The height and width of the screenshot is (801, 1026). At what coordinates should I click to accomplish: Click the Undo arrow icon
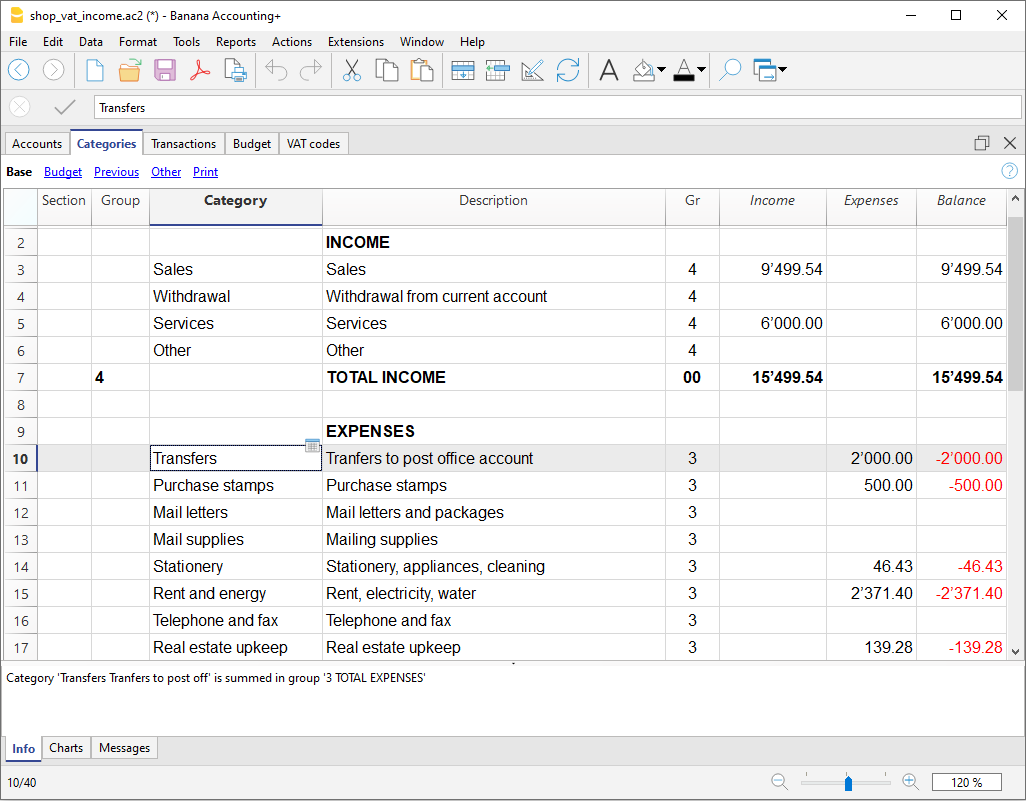[x=277, y=70]
